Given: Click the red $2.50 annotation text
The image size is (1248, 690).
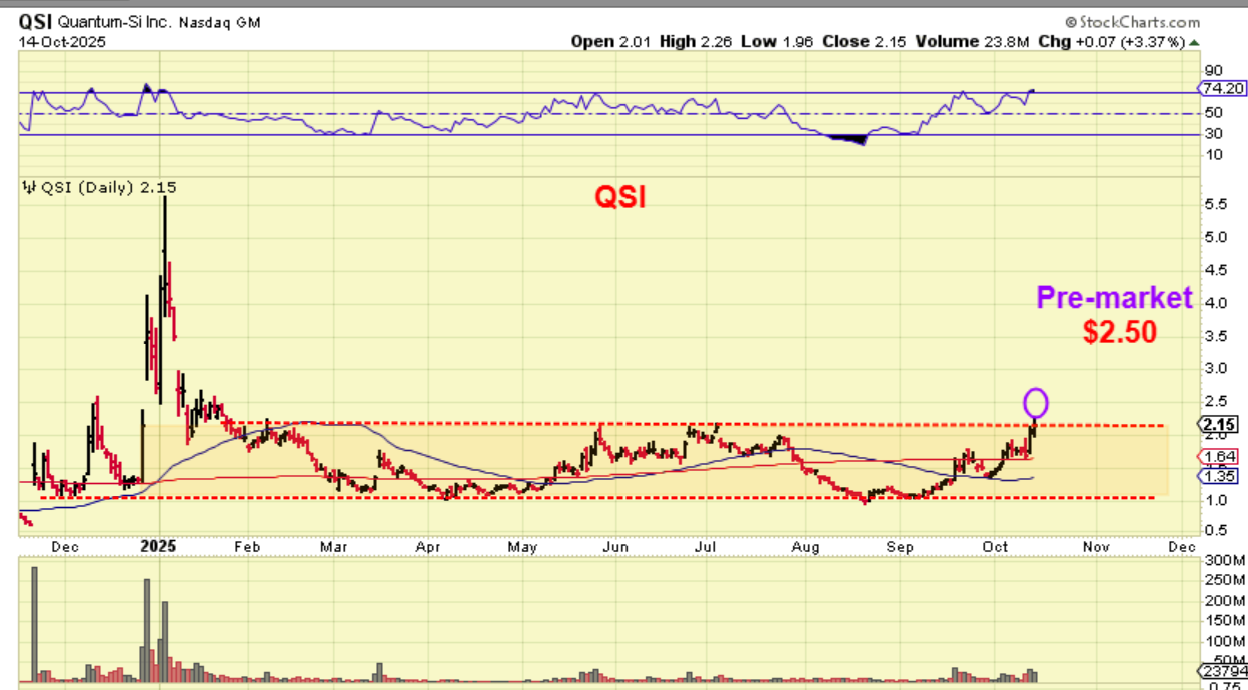Looking at the screenshot, I should [1120, 332].
